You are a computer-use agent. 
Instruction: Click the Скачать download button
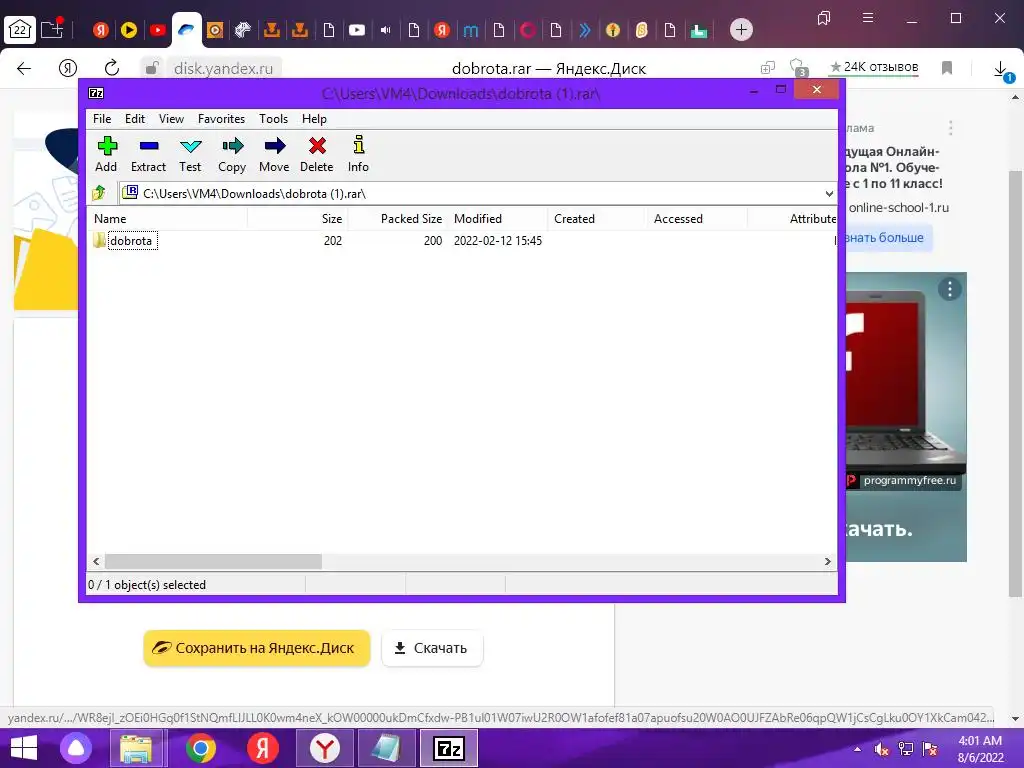click(432, 648)
